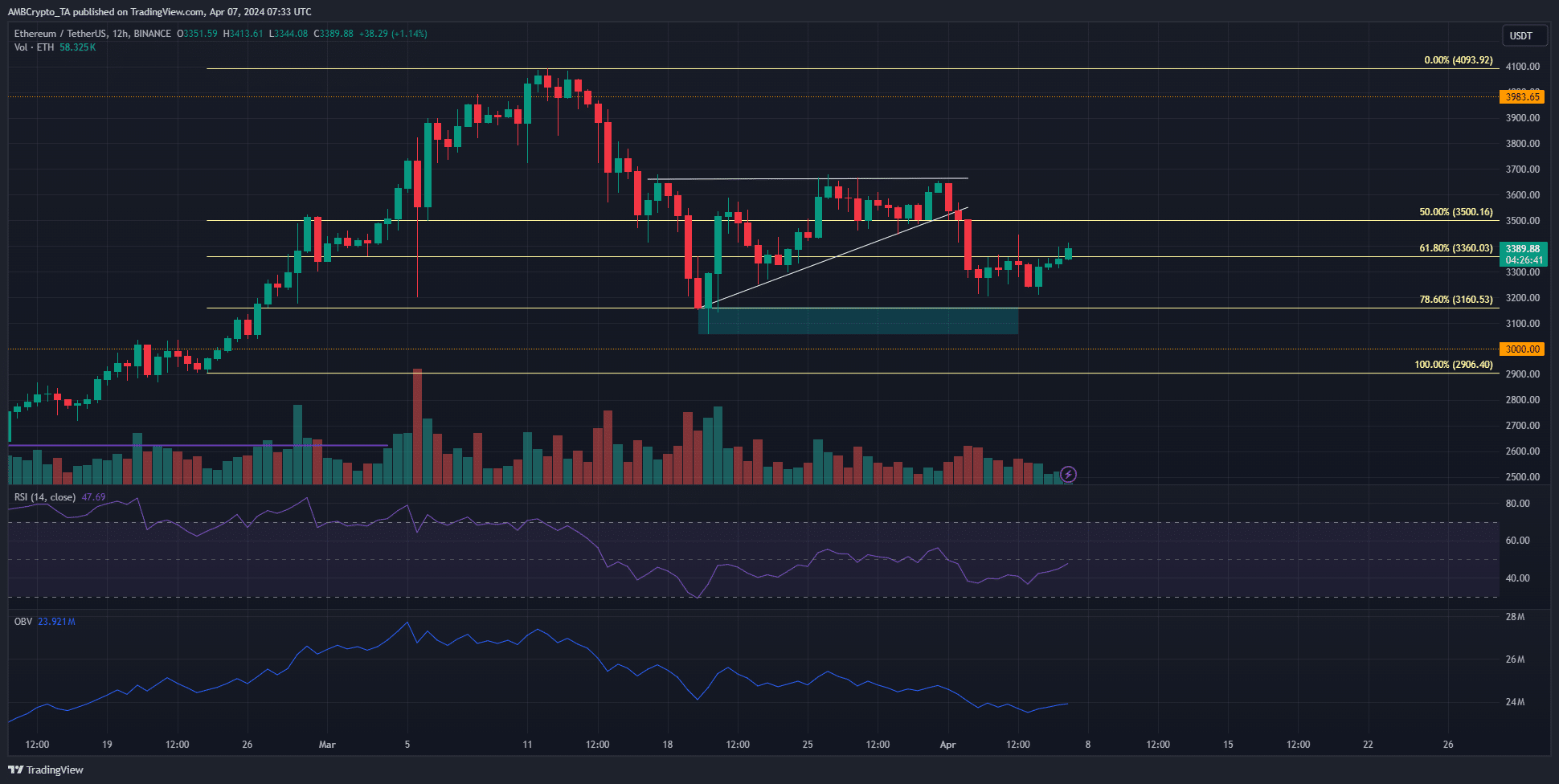Click the 100.00% (2906.40) Fibonacci label
Image resolution: width=1559 pixels, height=784 pixels.
[1453, 365]
